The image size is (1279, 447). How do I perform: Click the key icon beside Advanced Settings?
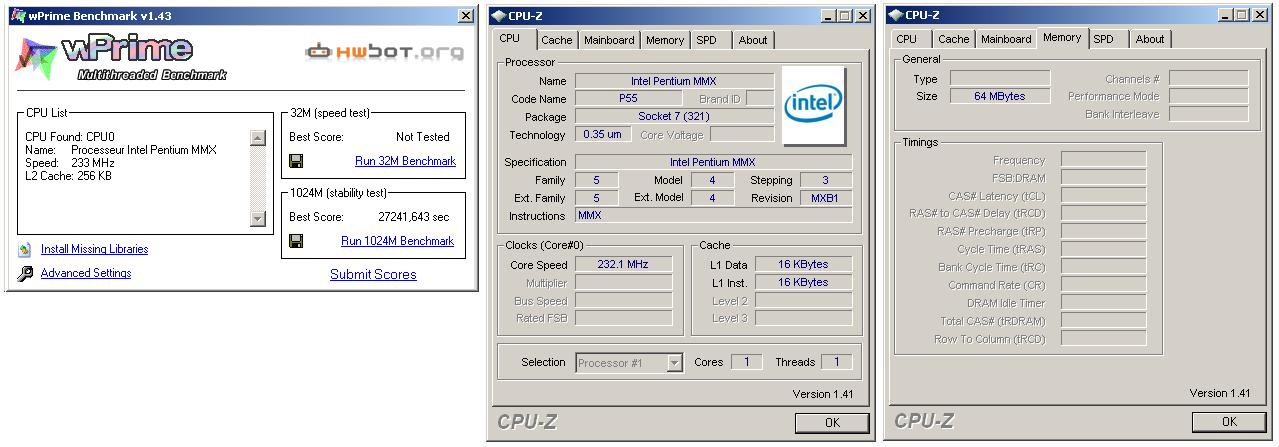[25, 274]
